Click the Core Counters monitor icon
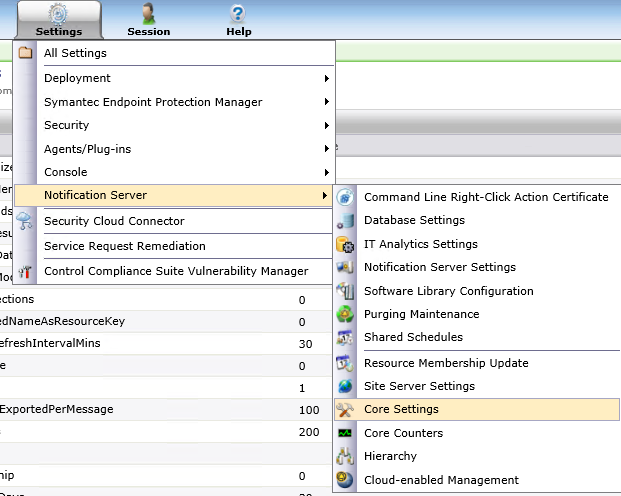621x496 pixels. tap(345, 433)
